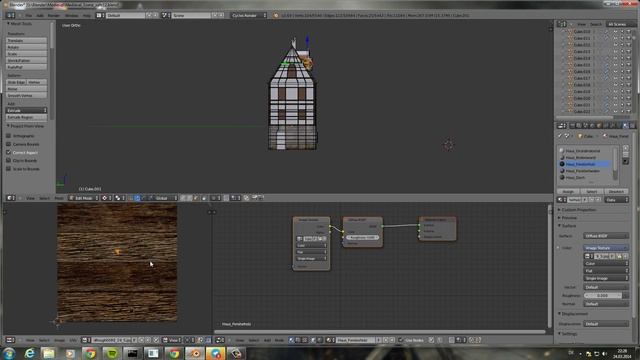Viewport: 640px width, 360px height.
Task: Click the Roughness field on Diffuse node
Action: (362, 238)
